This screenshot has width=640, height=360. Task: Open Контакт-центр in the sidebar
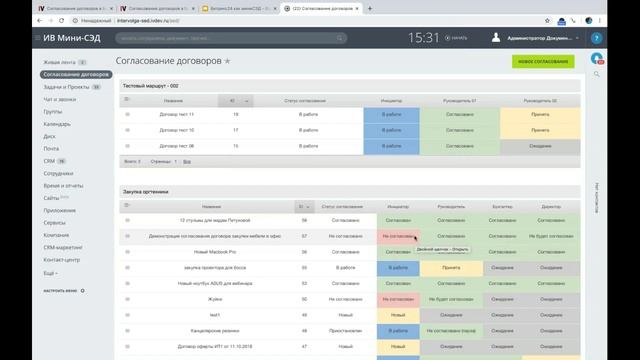click(x=62, y=260)
